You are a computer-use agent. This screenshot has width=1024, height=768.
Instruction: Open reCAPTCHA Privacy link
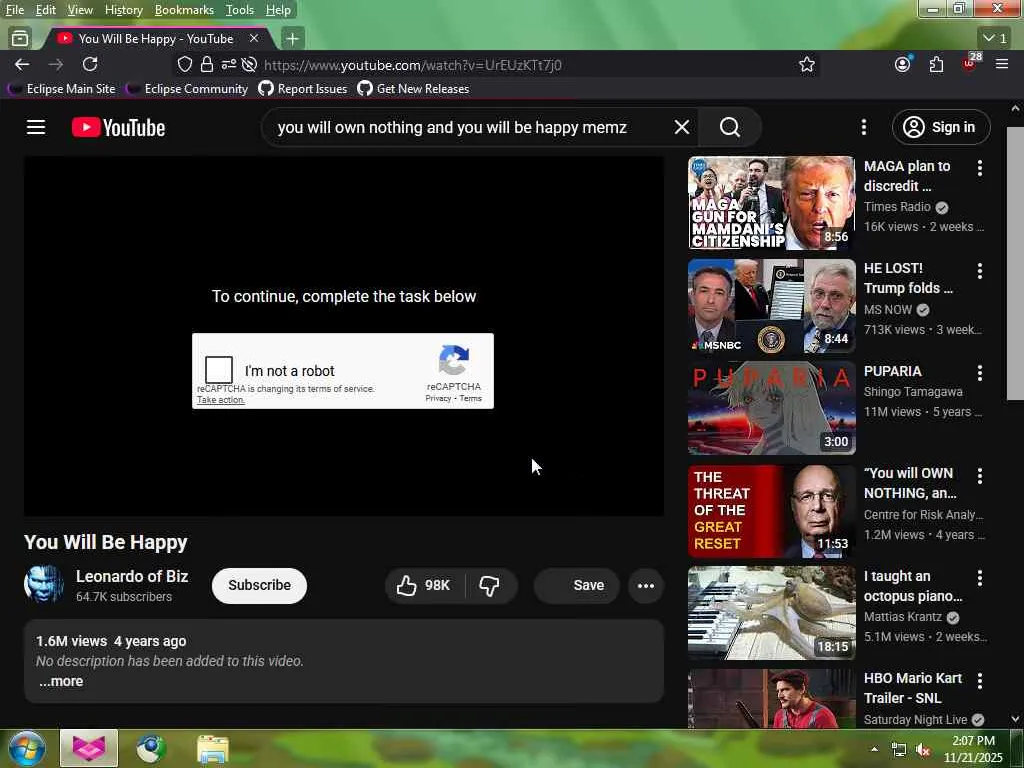pyautogui.click(x=438, y=398)
